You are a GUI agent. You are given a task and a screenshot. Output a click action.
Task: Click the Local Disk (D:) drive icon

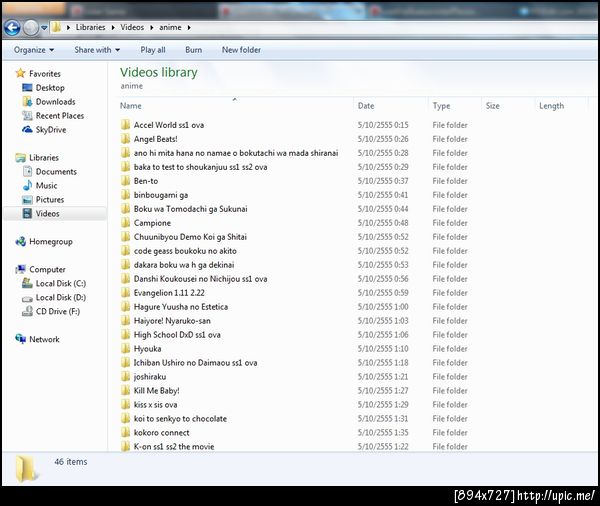(27, 299)
